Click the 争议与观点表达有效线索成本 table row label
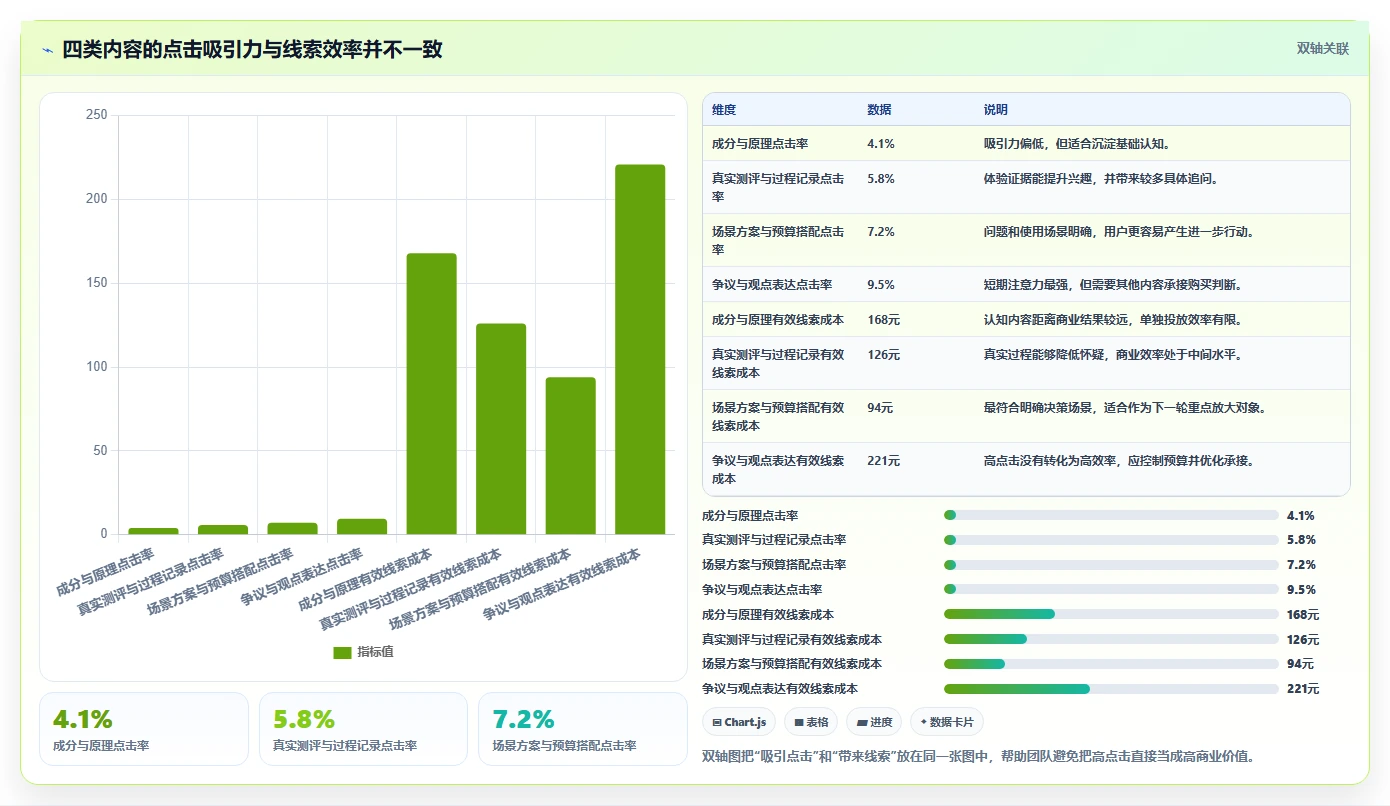The width and height of the screenshot is (1390, 806). [x=778, y=470]
